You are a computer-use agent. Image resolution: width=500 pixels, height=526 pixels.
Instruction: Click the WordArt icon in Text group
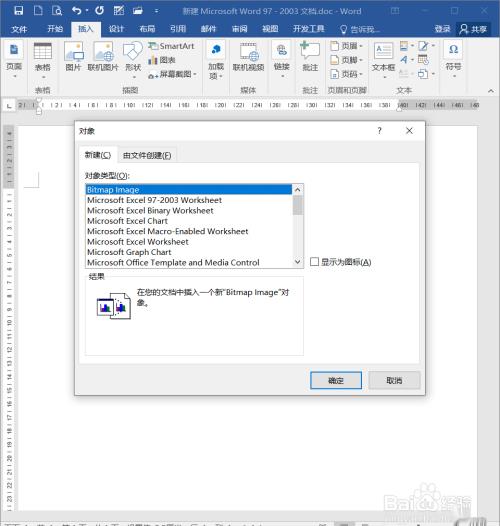(x=404, y=60)
